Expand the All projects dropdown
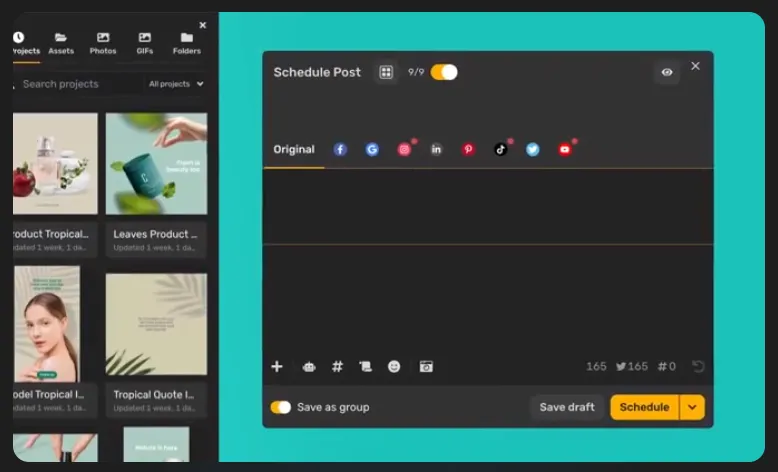Image resolution: width=778 pixels, height=472 pixels. (x=176, y=84)
